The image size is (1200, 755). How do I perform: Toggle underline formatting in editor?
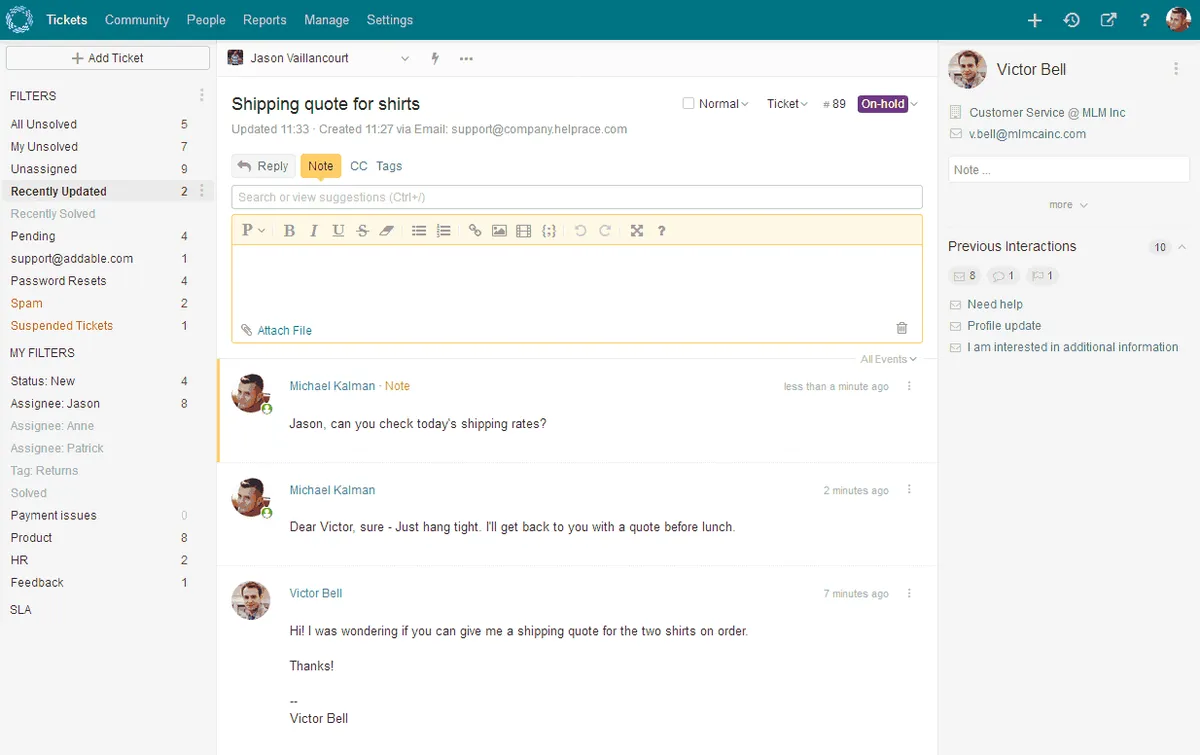(338, 231)
